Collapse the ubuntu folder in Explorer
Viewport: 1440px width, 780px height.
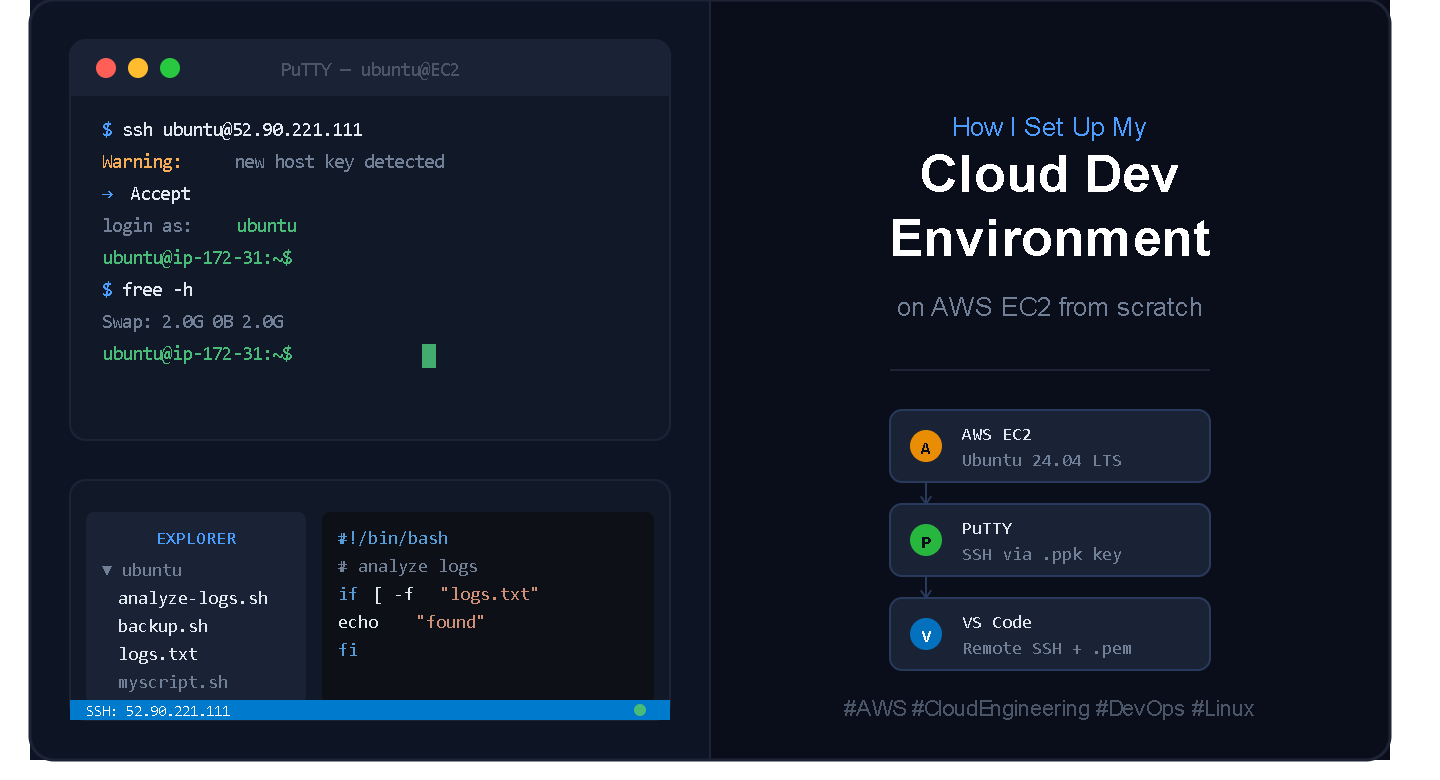coord(107,571)
